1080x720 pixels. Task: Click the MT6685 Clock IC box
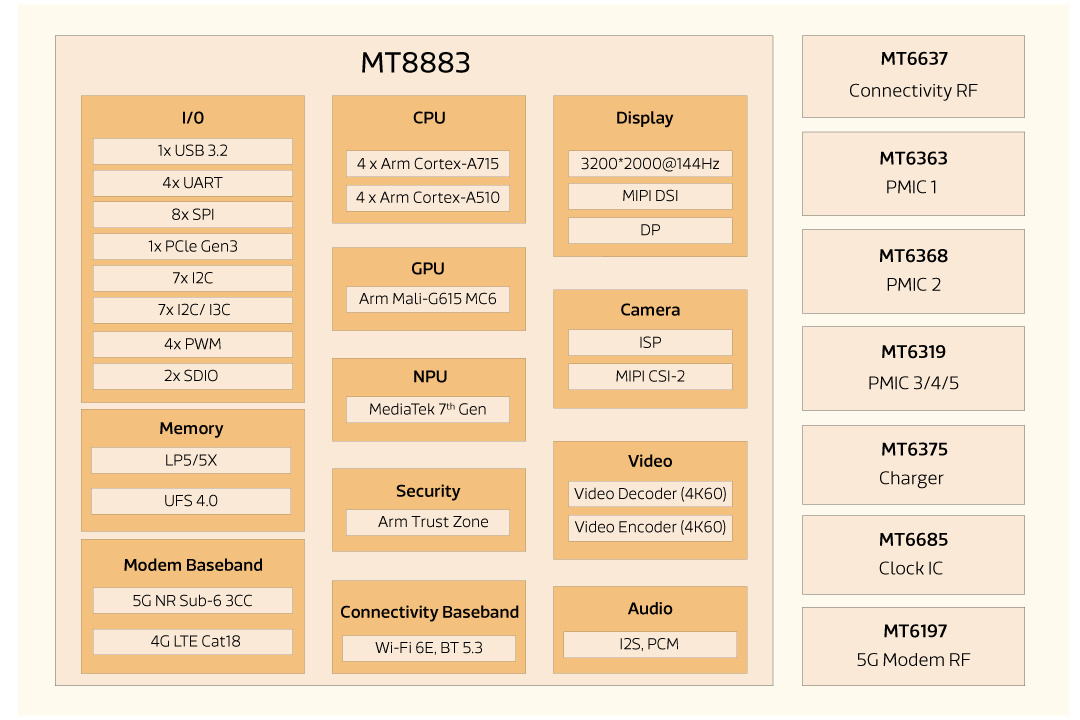[x=913, y=555]
